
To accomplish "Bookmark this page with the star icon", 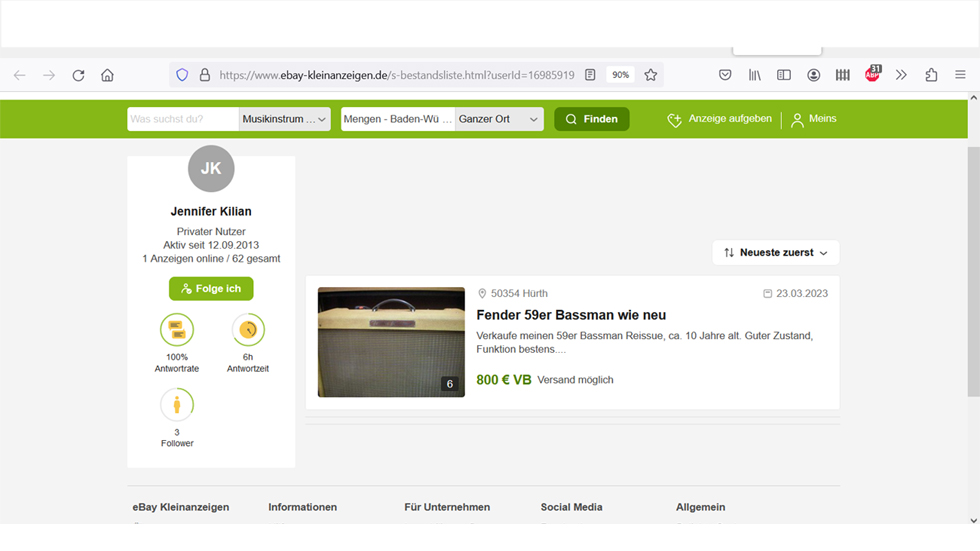I will [651, 75].
